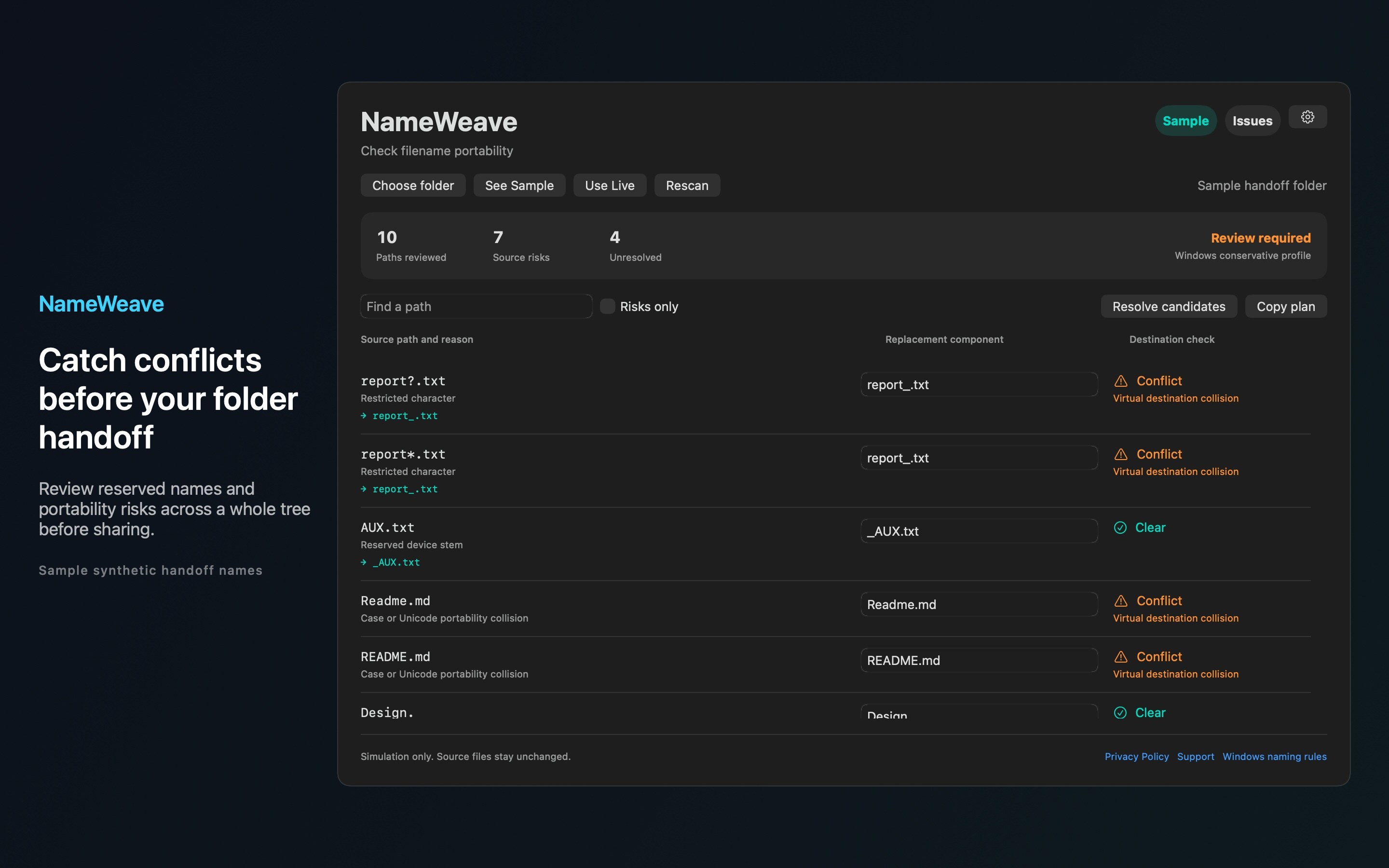Click the Destination check column header
1389x868 pixels.
pos(1171,339)
